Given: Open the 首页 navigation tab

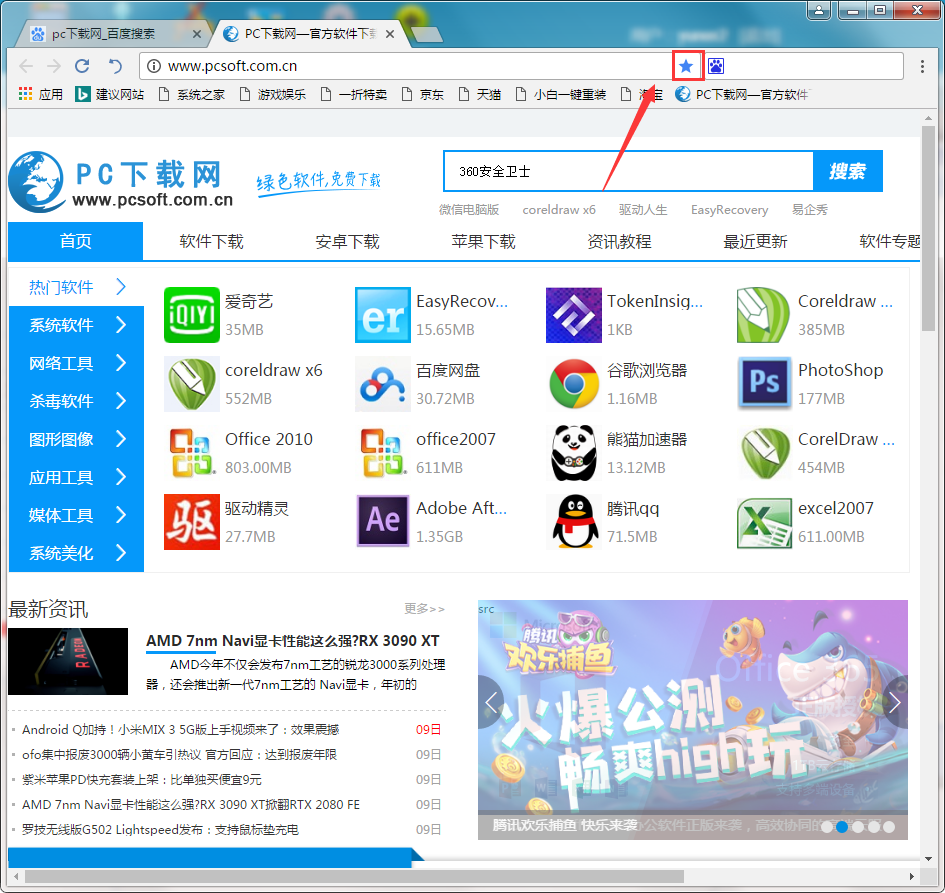Looking at the screenshot, I should pos(75,241).
